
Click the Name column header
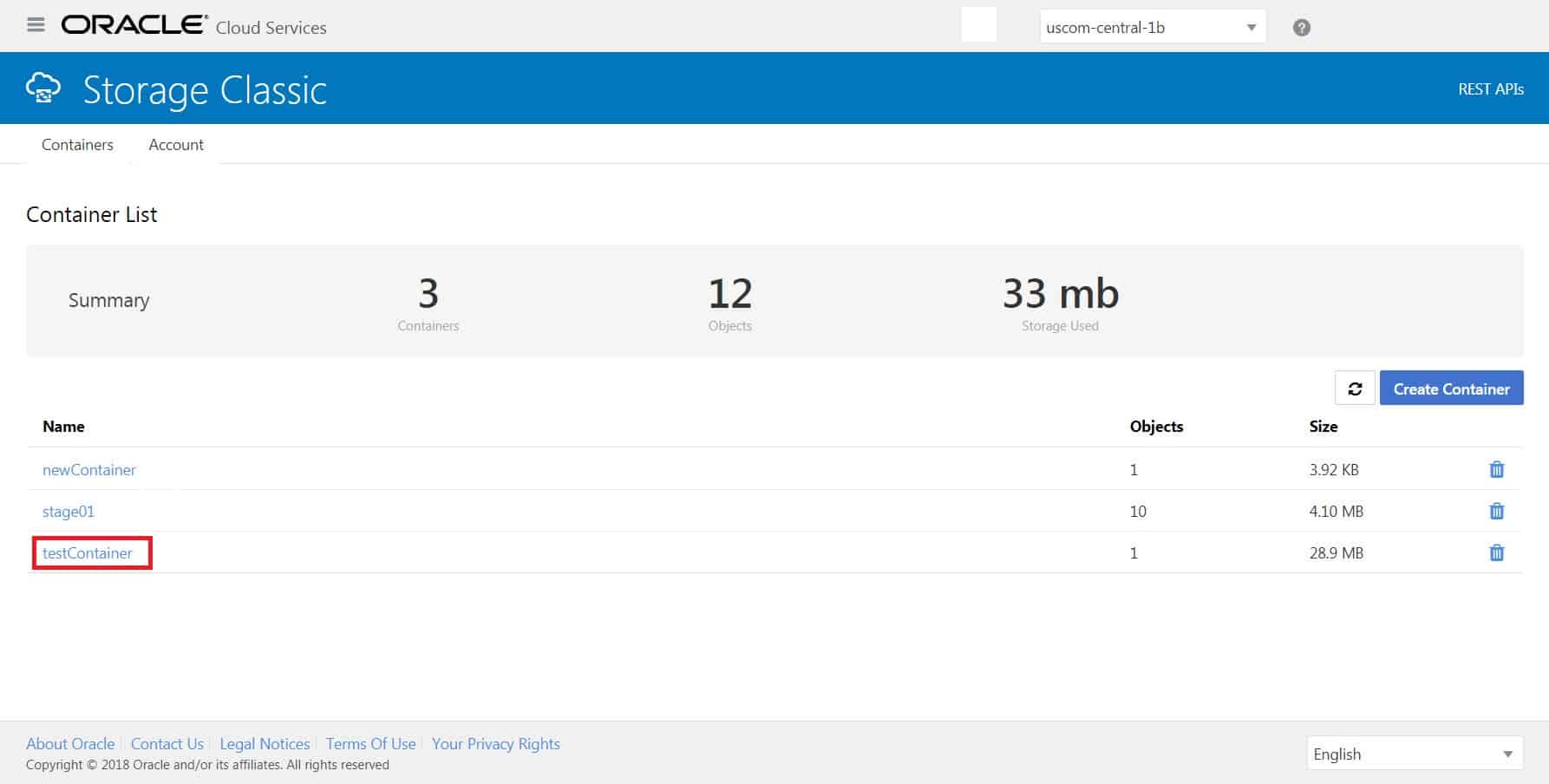tap(63, 426)
